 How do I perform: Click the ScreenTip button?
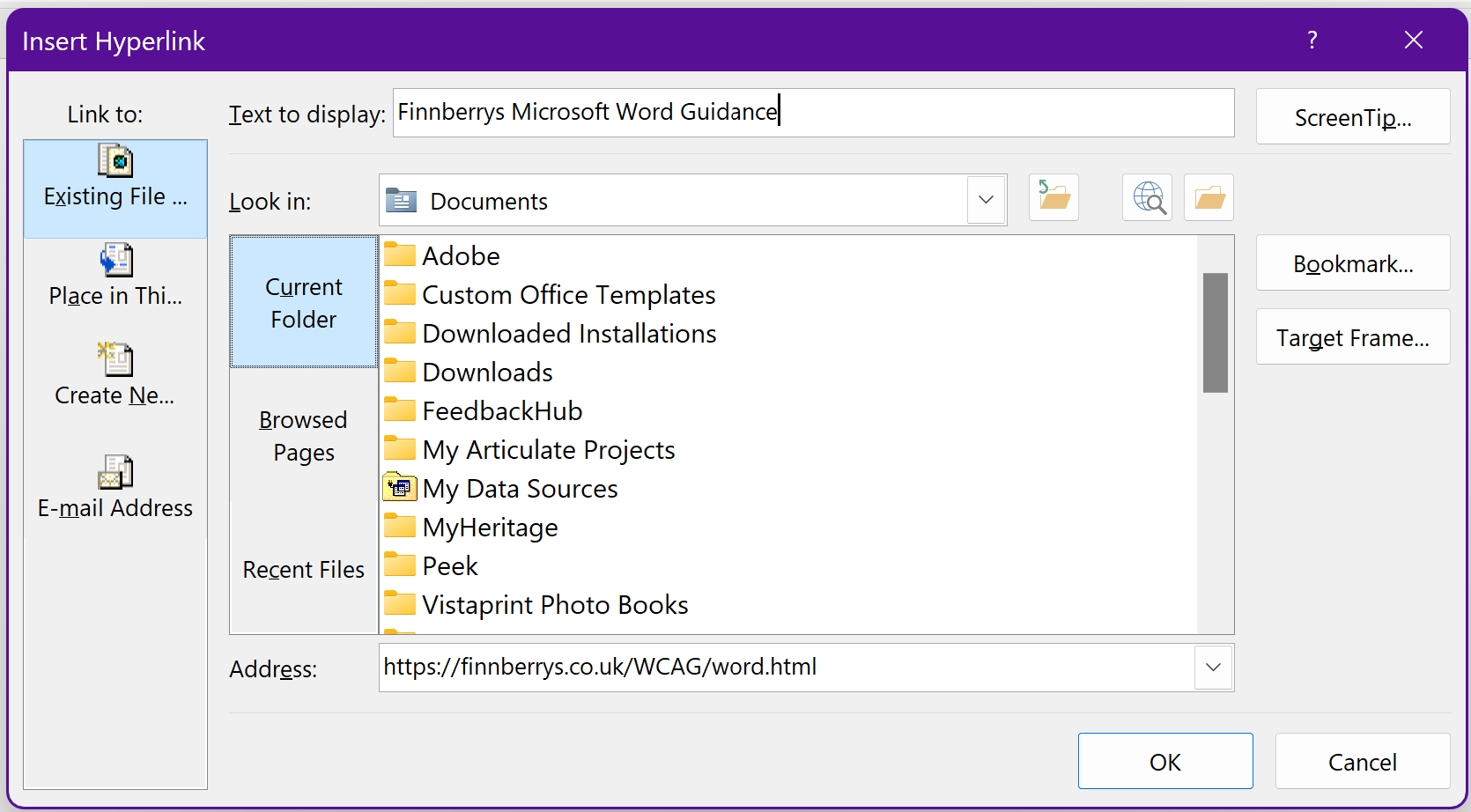(1353, 116)
